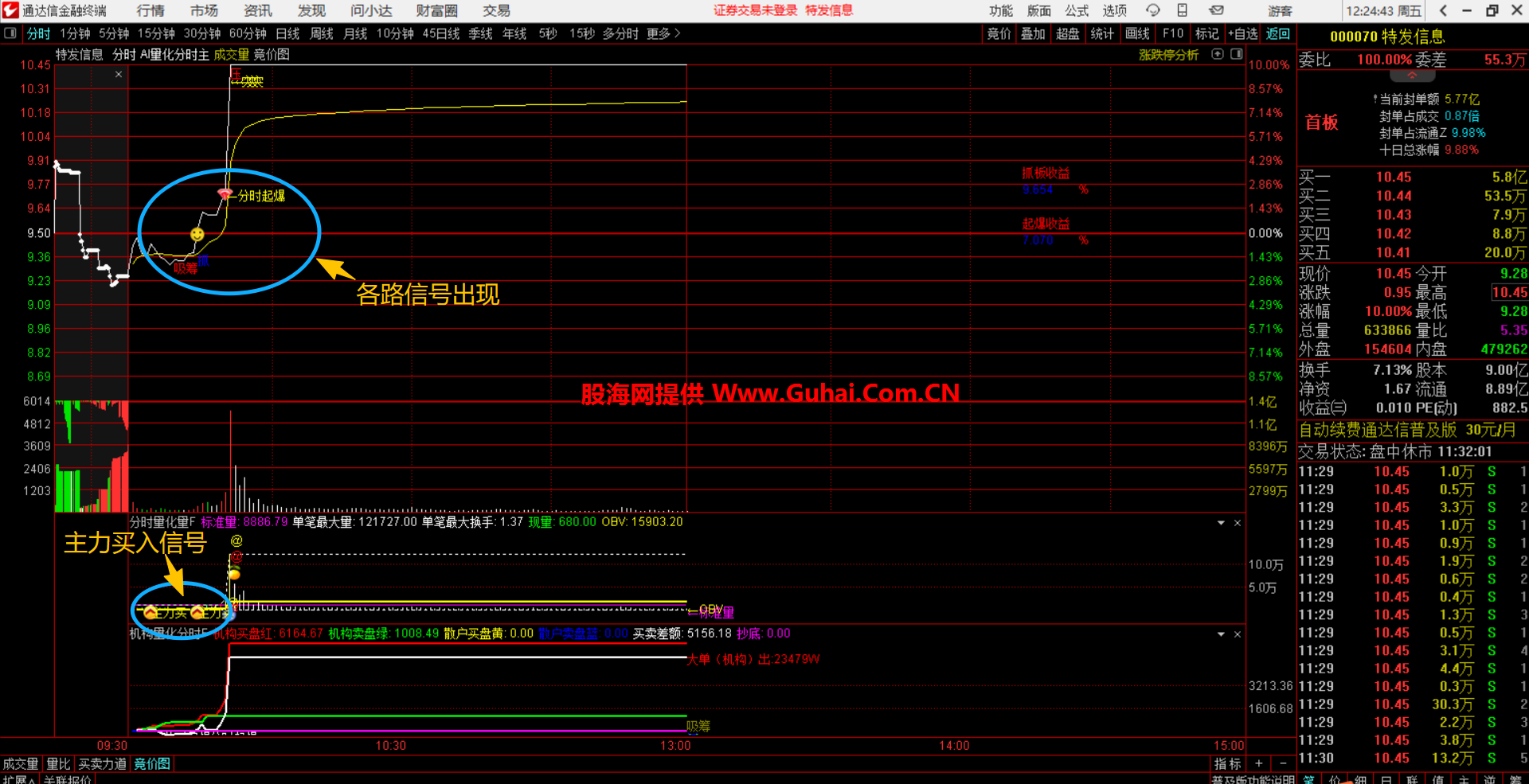Click the back arrow icon near the clock

(x=1443, y=10)
